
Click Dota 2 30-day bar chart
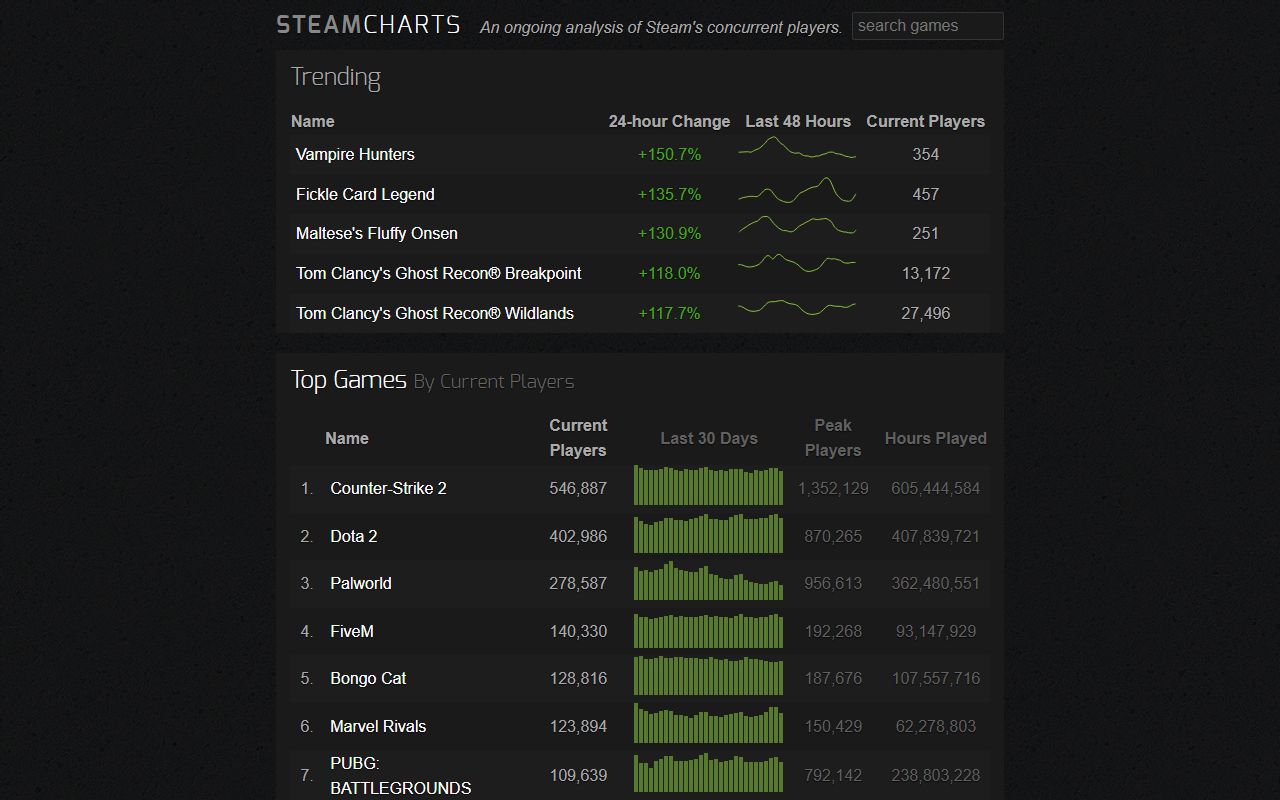click(709, 533)
